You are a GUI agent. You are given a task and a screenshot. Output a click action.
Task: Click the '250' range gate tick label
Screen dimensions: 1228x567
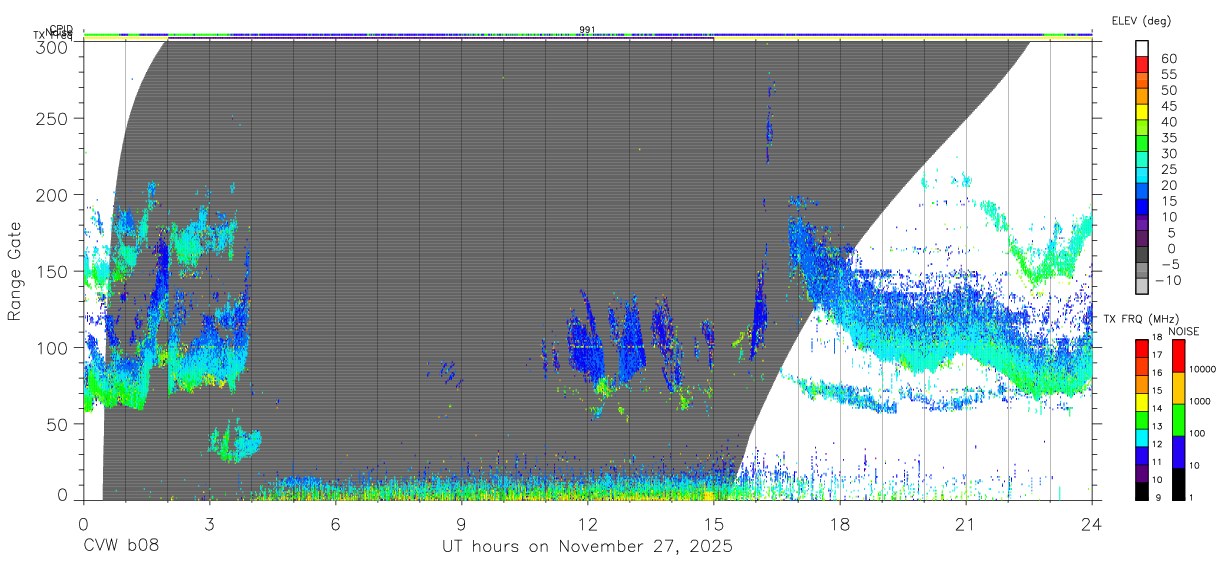point(51,118)
